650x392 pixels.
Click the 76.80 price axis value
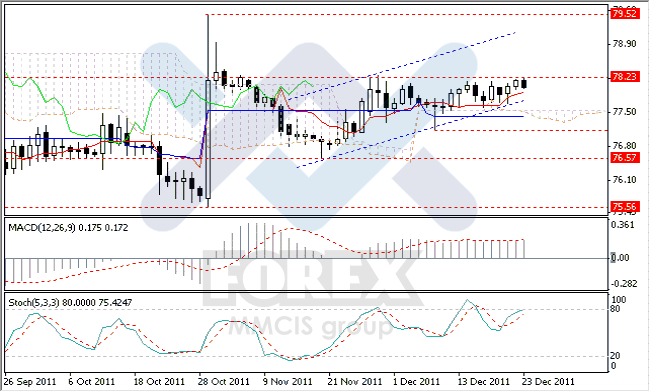624,146
